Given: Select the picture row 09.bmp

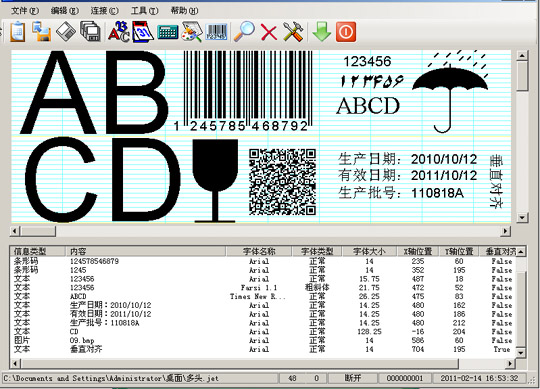Looking at the screenshot, I should [x=263, y=340].
